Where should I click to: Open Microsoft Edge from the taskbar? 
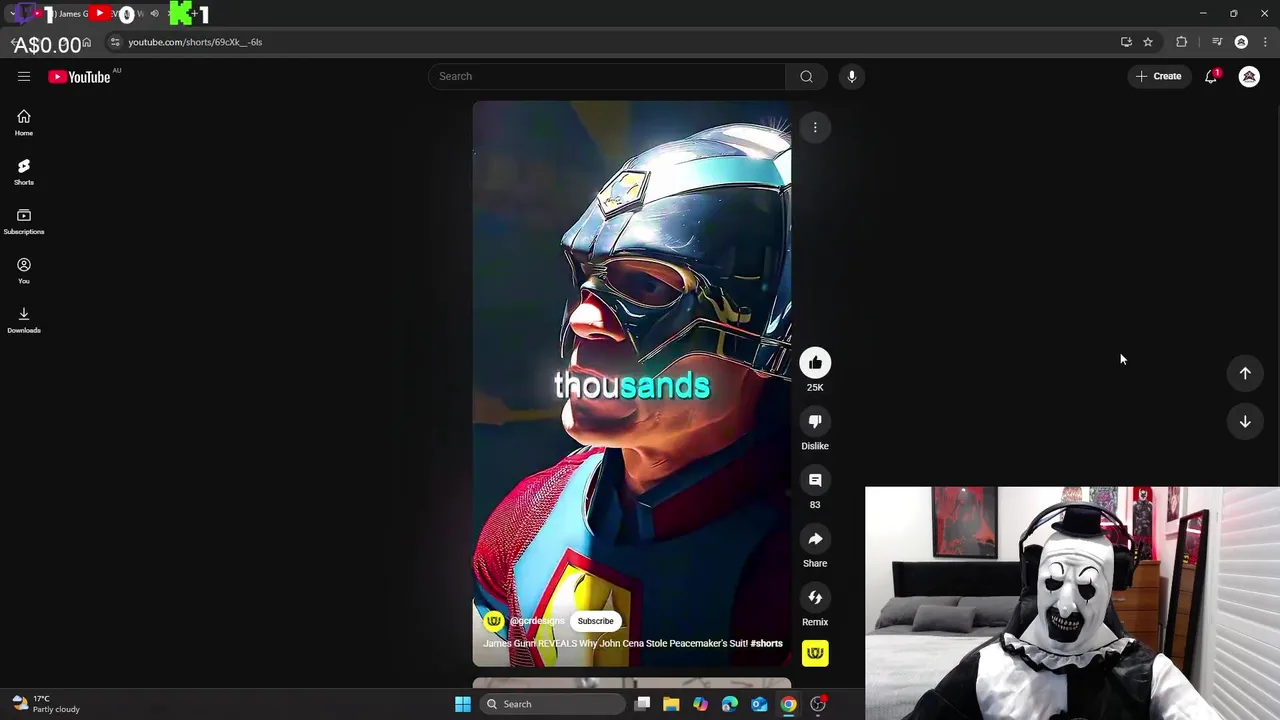coord(730,704)
